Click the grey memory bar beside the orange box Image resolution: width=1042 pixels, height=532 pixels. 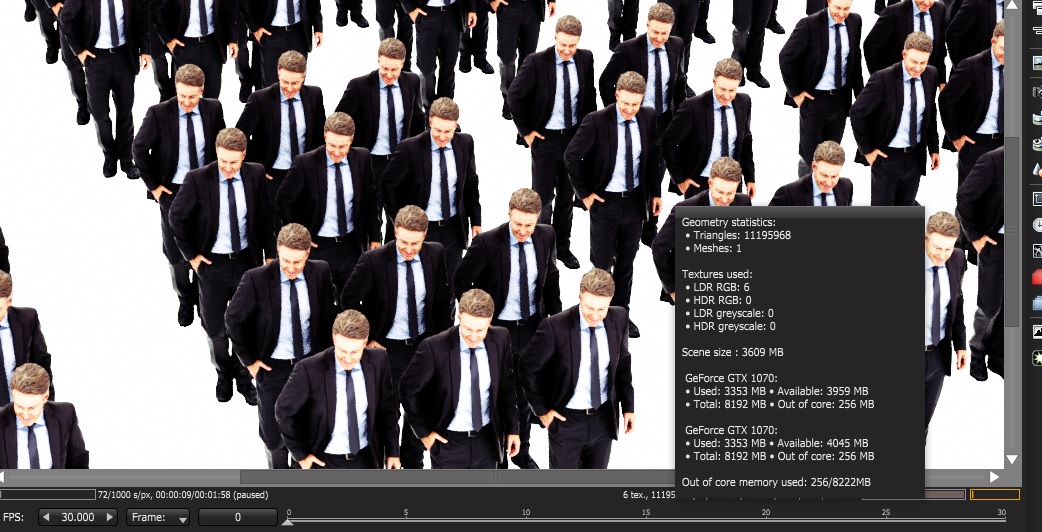click(945, 495)
